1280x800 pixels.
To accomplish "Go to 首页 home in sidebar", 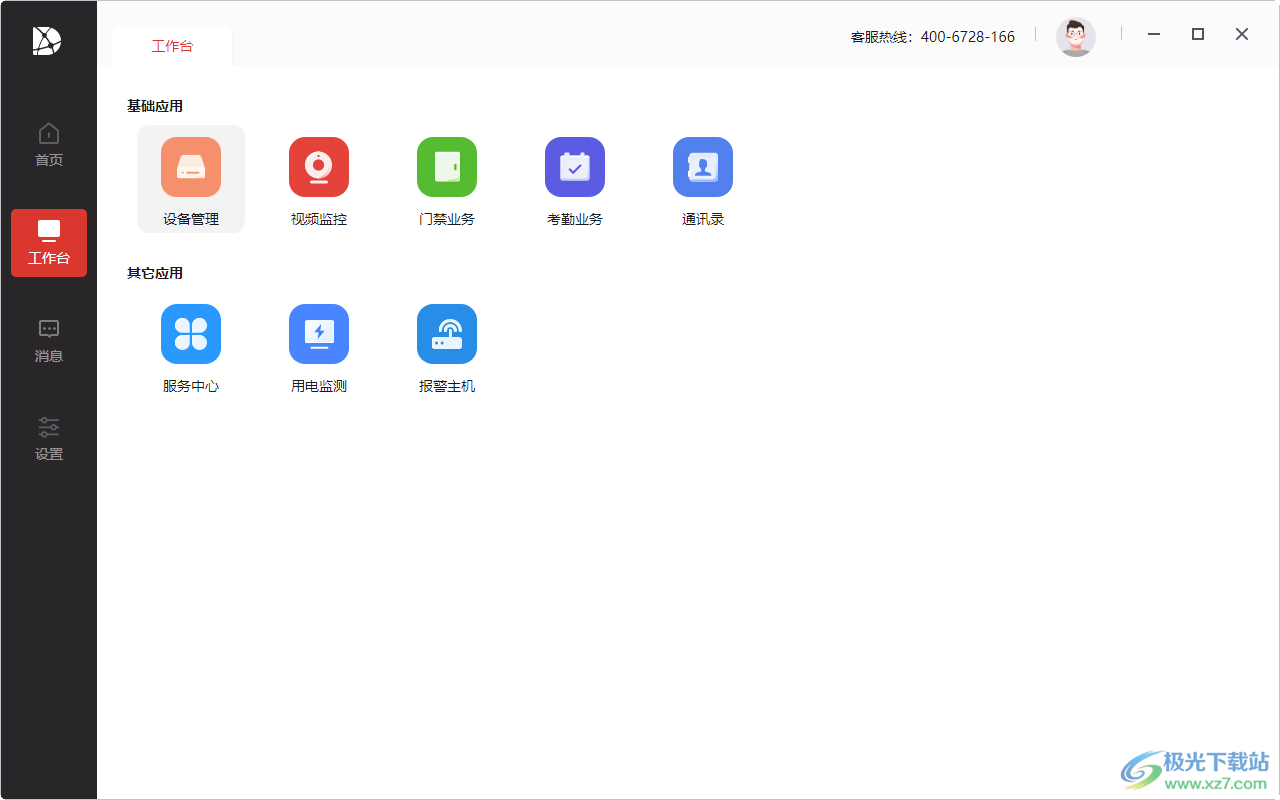I will pyautogui.click(x=49, y=145).
